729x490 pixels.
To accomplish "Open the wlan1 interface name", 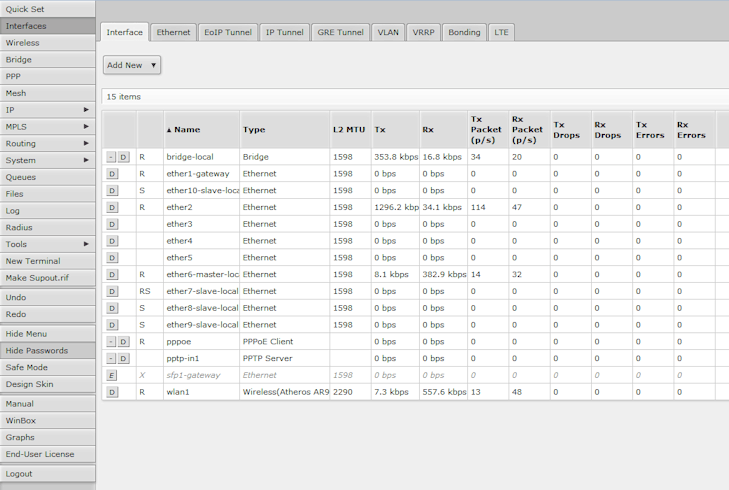I will (x=178, y=392).
